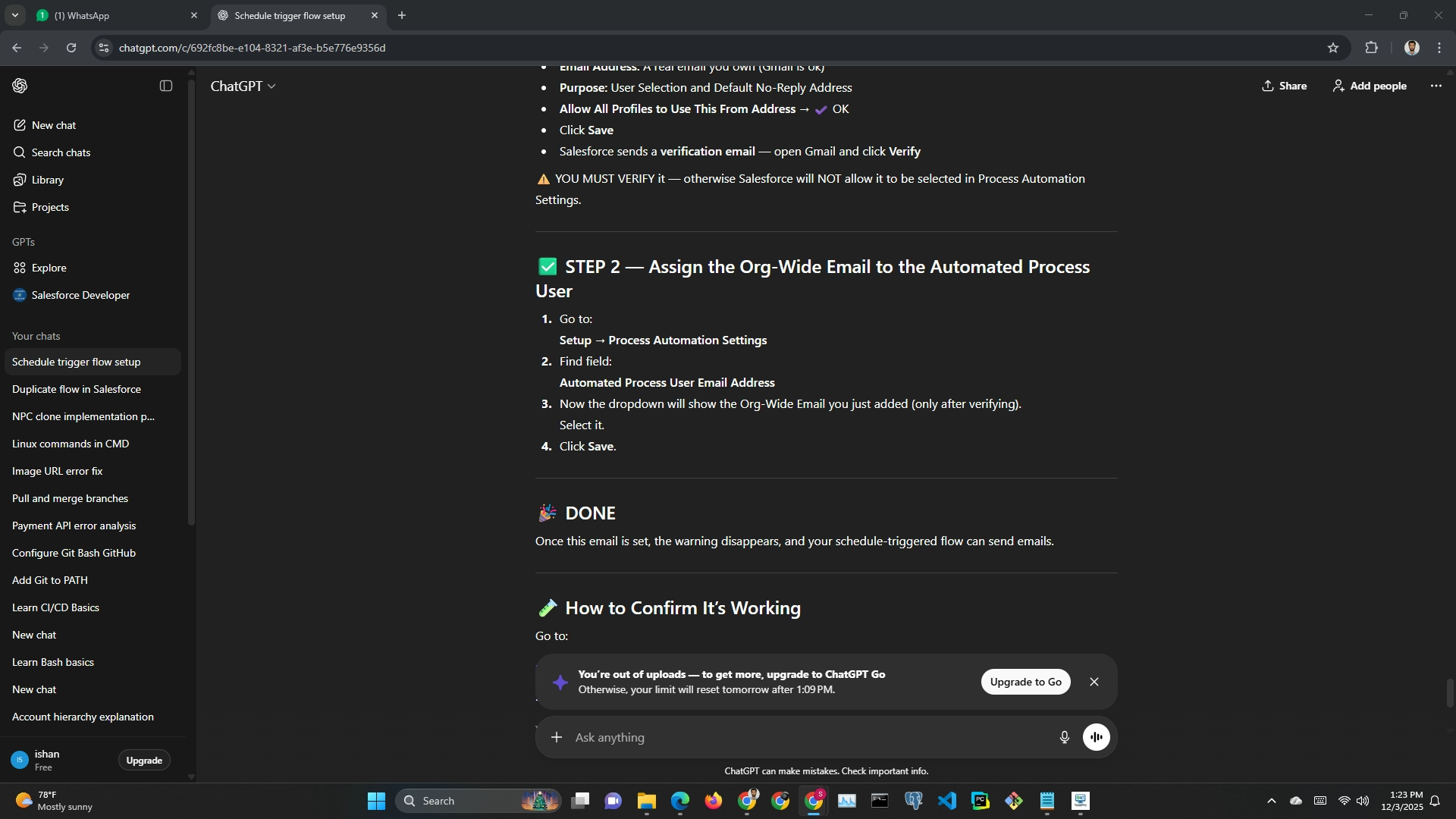
Task: Open Search chats
Action: point(61,152)
